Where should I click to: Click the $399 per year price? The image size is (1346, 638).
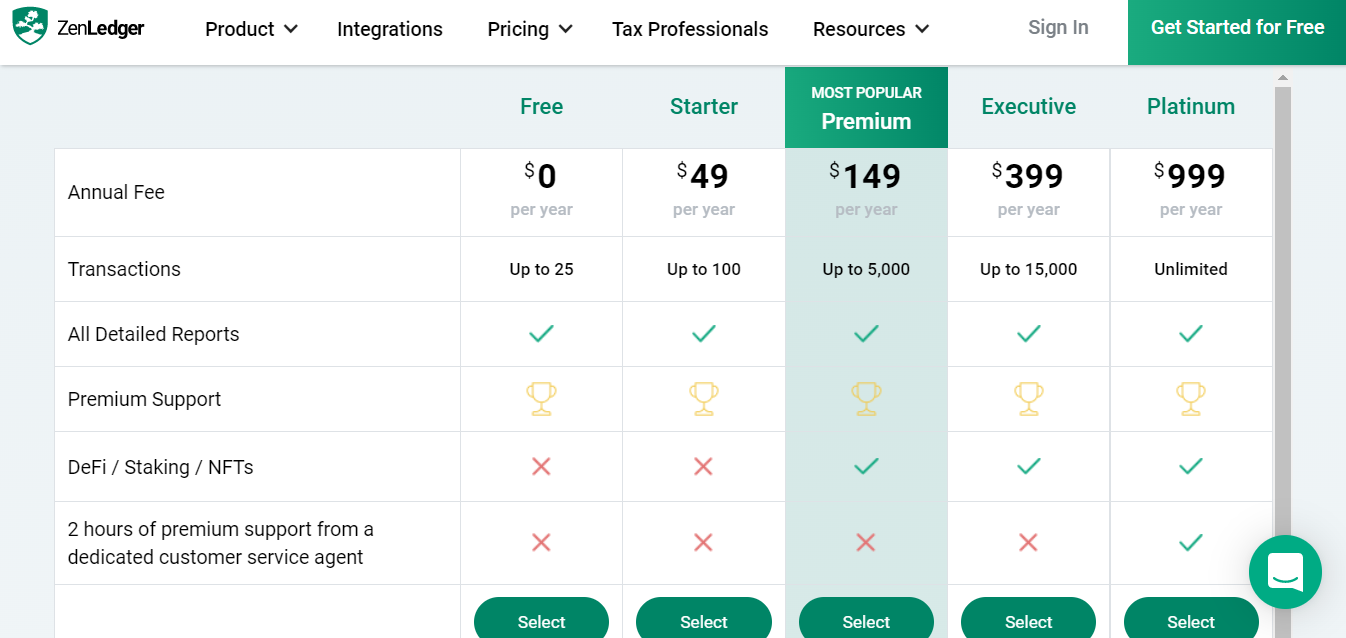tap(1028, 190)
